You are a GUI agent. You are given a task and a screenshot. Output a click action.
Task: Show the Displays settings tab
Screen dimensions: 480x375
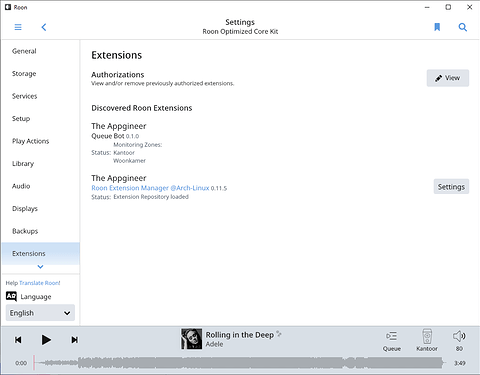40,209
